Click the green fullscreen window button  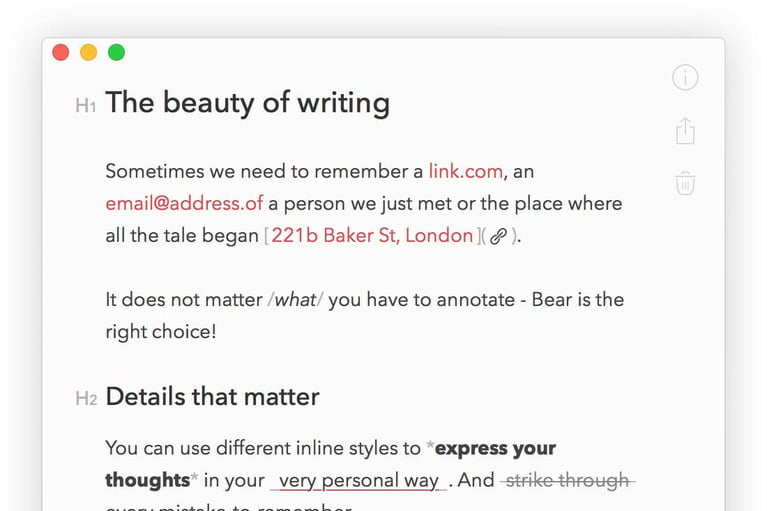(x=116, y=52)
